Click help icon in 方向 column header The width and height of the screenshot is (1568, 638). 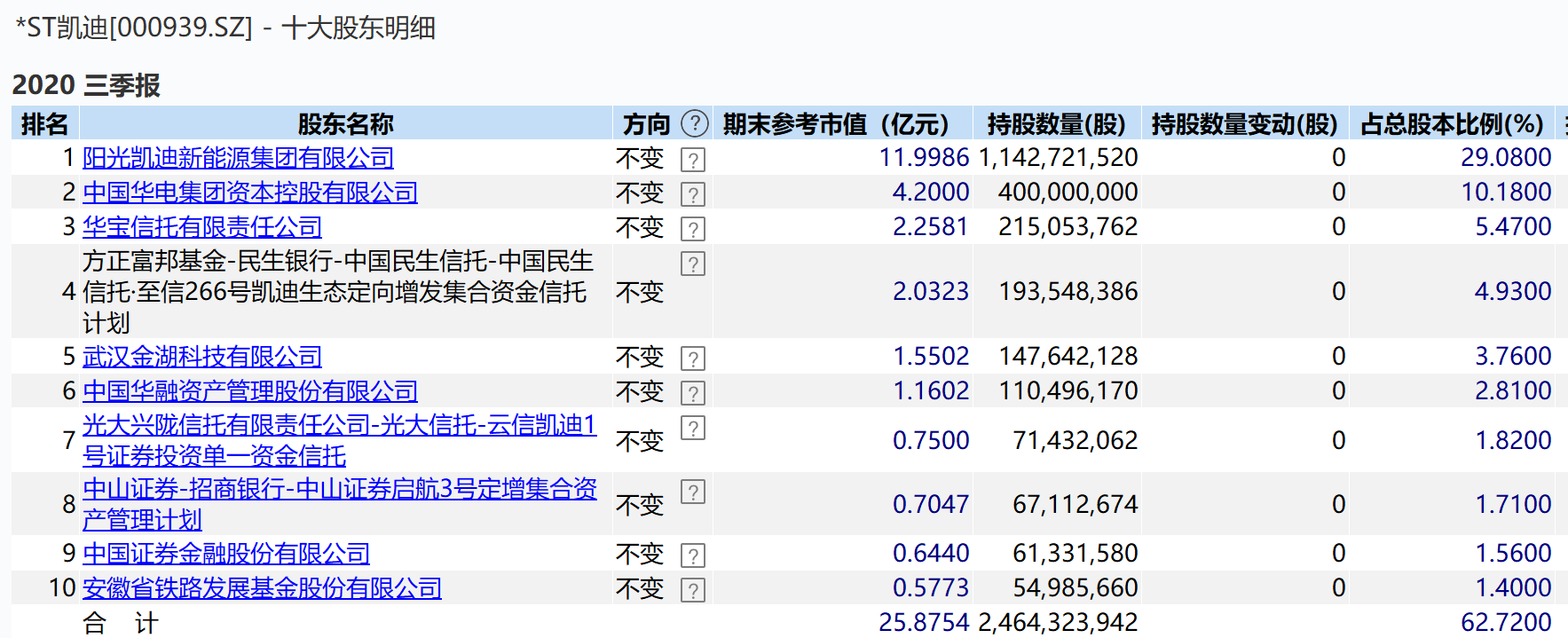point(695,123)
